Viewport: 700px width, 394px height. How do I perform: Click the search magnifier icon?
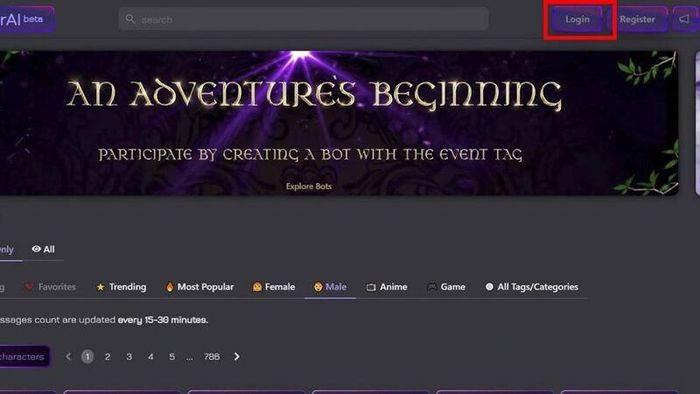click(x=130, y=19)
